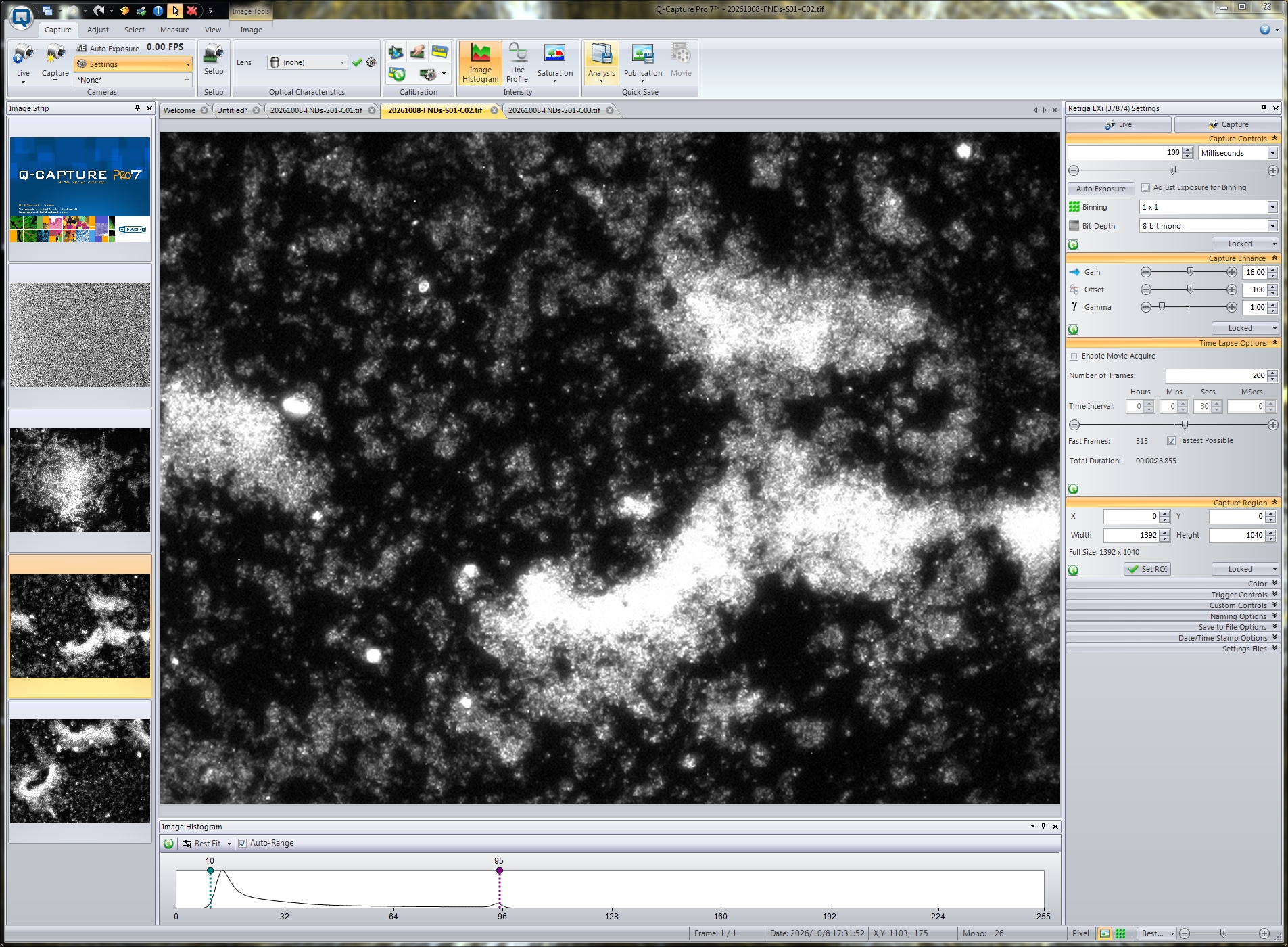Open the Line Profile tool
1288x947 pixels.
click(517, 63)
